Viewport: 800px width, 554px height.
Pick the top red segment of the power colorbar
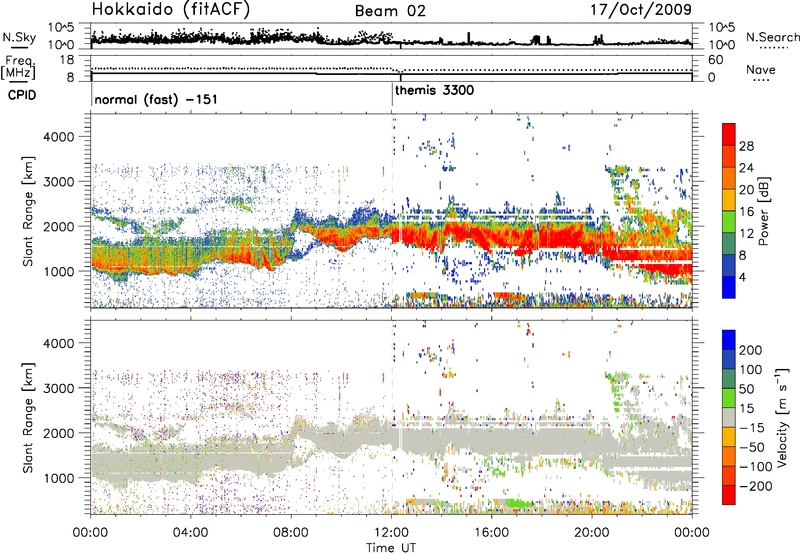(729, 134)
